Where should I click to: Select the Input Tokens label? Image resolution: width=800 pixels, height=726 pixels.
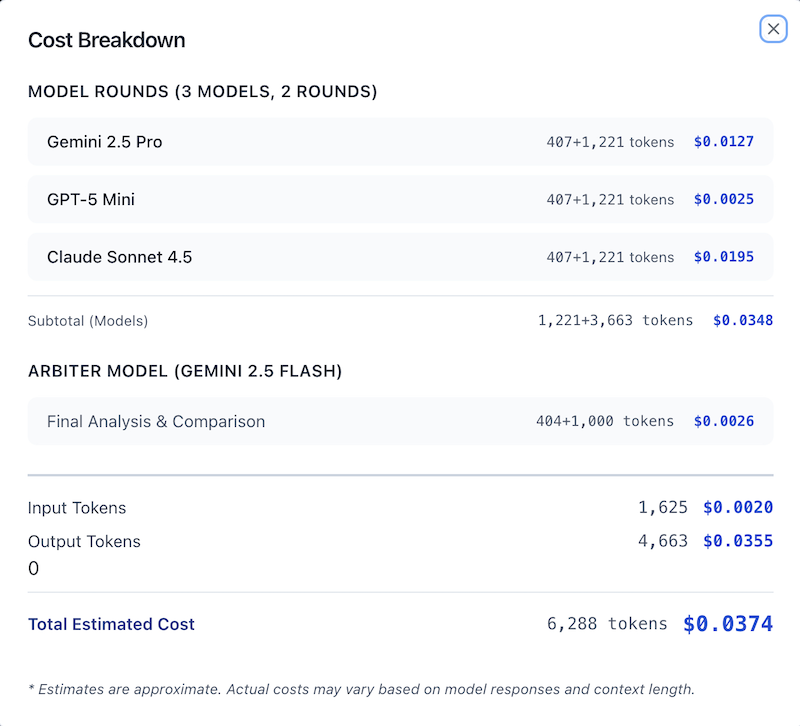click(77, 508)
